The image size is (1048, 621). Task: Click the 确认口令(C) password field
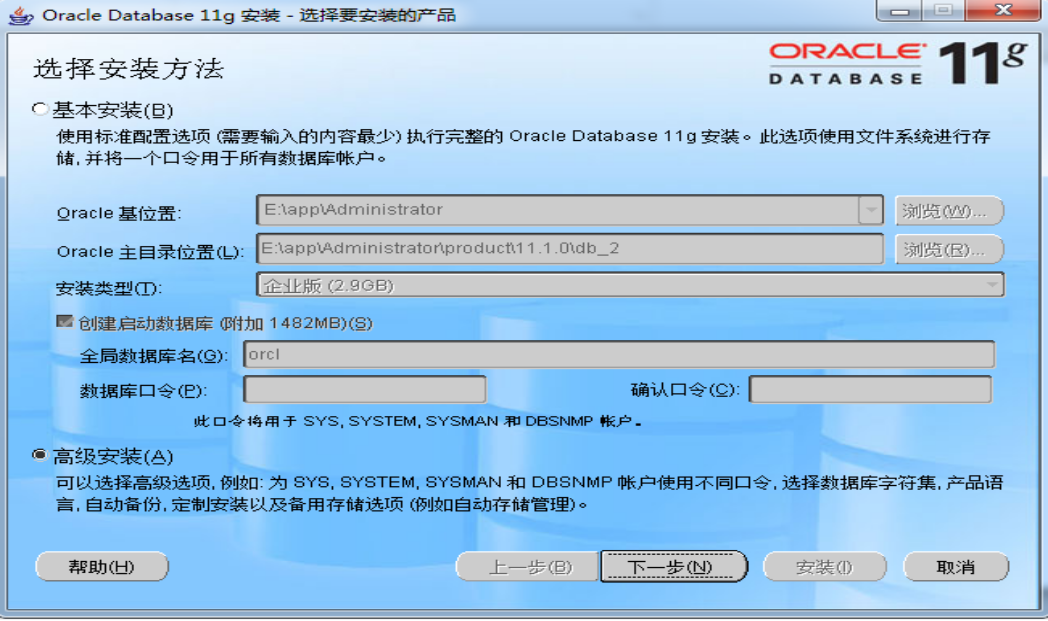click(x=870, y=389)
